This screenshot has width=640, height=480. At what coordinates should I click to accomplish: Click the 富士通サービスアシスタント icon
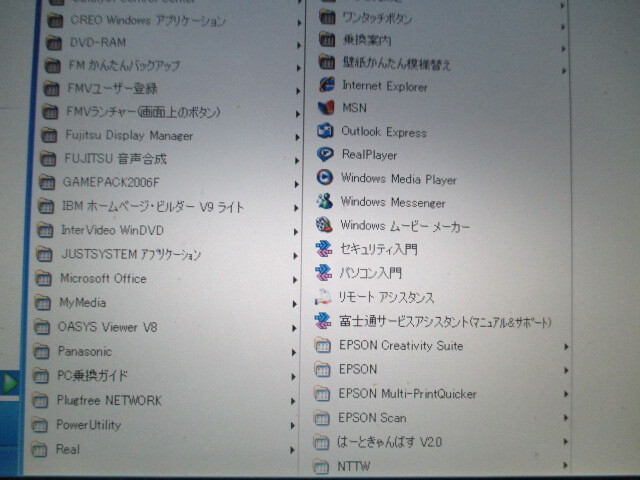pyautogui.click(x=322, y=321)
